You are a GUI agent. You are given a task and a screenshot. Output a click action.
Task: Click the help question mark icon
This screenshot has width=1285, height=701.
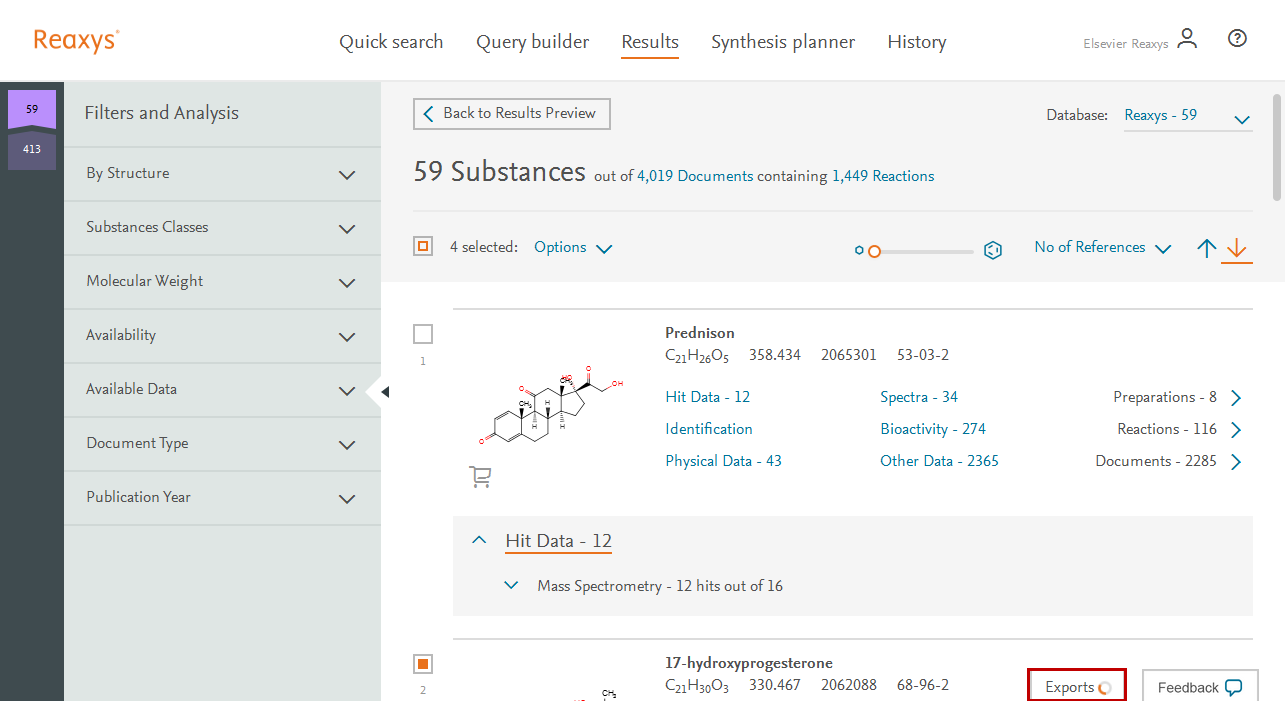coord(1237,39)
